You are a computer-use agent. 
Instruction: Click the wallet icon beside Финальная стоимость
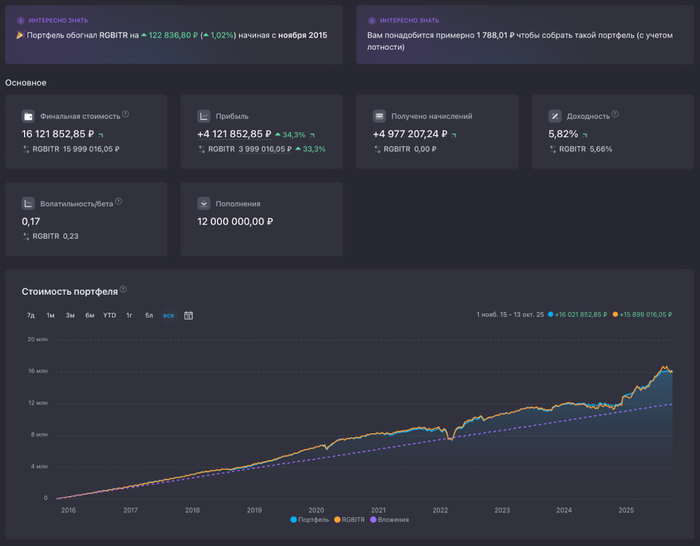coord(28,116)
